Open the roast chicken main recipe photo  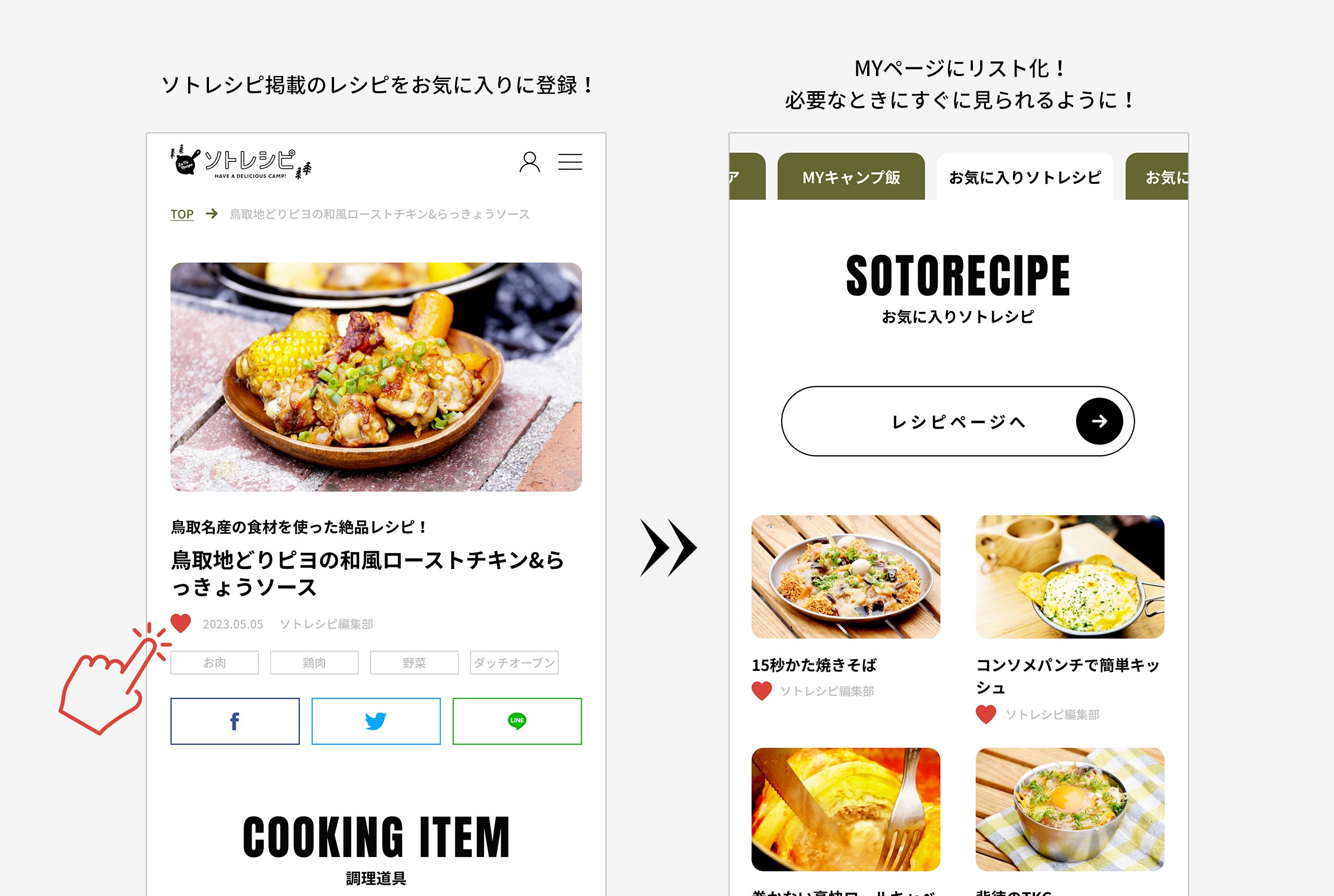(x=376, y=377)
